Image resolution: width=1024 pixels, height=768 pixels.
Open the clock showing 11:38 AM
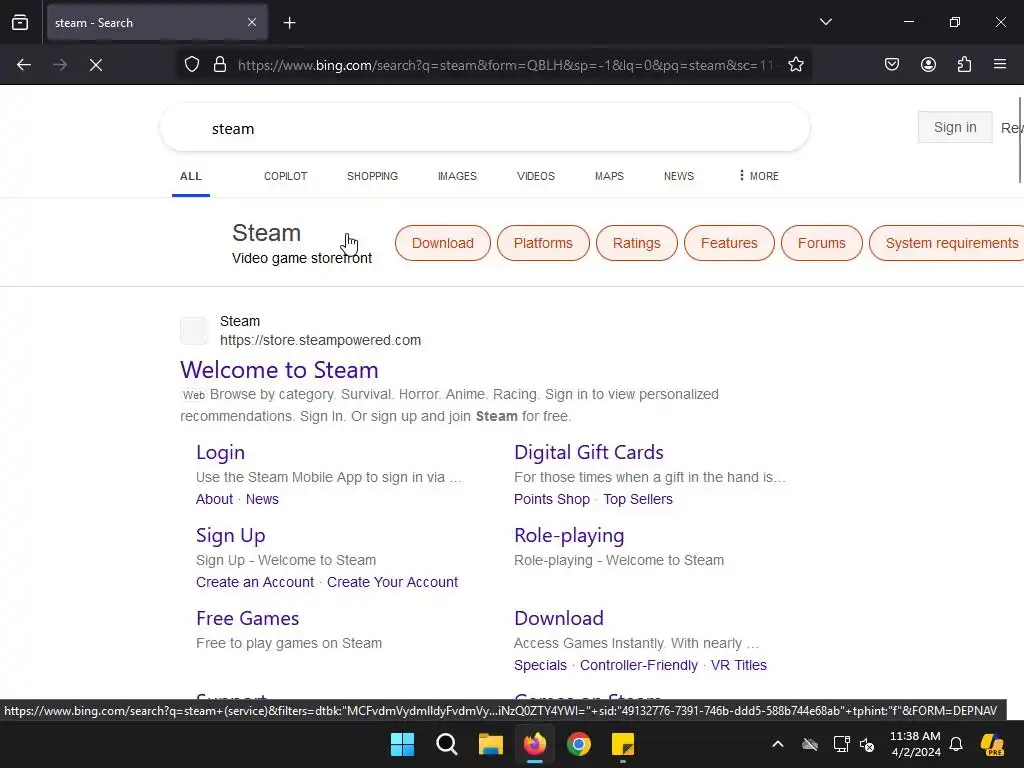point(915,744)
